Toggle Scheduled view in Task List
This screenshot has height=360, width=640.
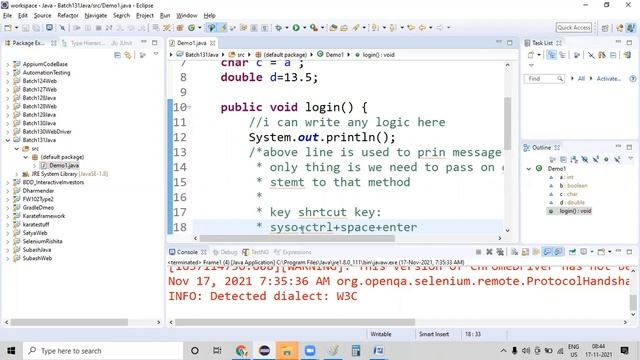562,55
